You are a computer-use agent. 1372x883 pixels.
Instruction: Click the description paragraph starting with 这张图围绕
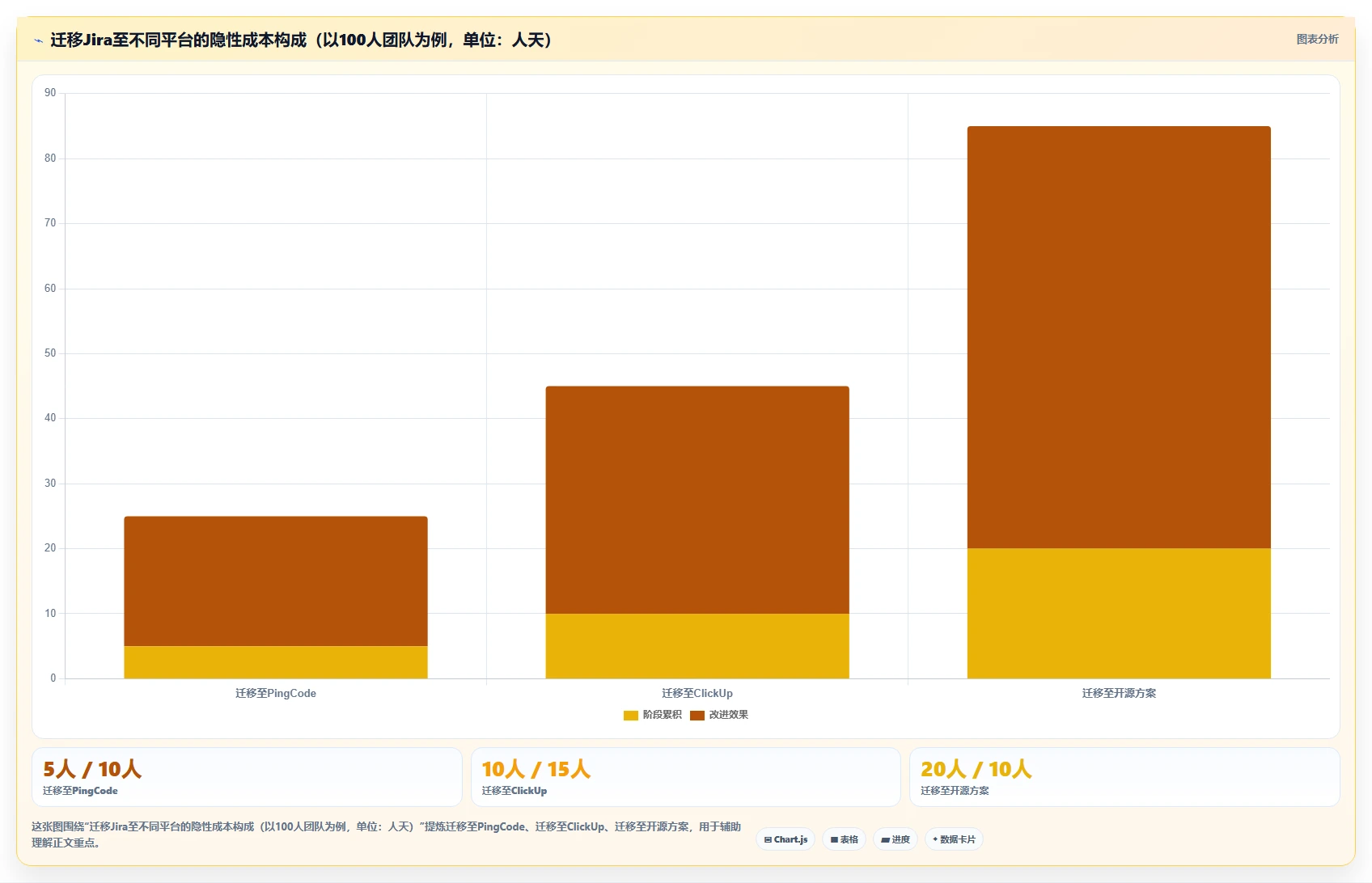[x=386, y=834]
